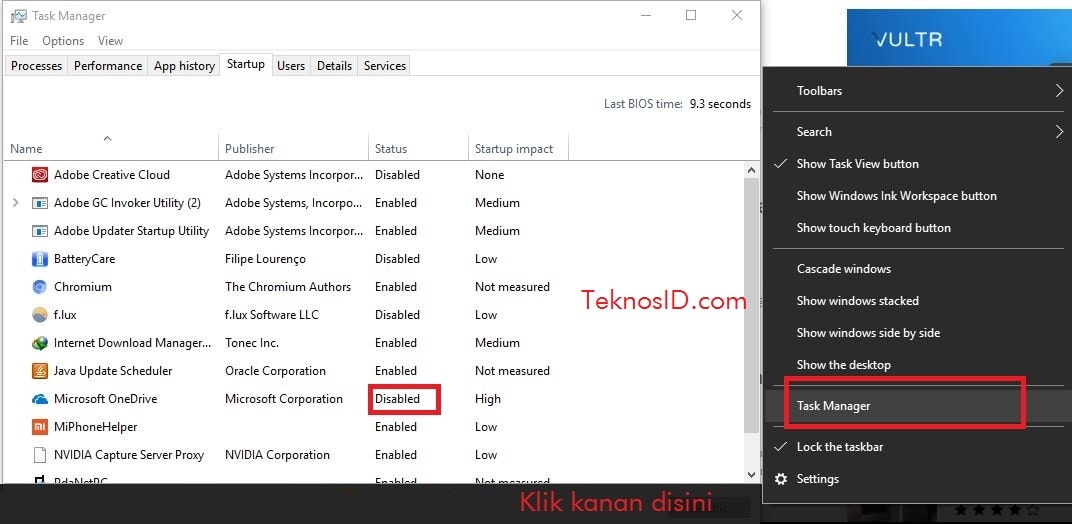This screenshot has height=524, width=1072.
Task: Click the Settings gear icon in context menu
Action: tap(780, 479)
